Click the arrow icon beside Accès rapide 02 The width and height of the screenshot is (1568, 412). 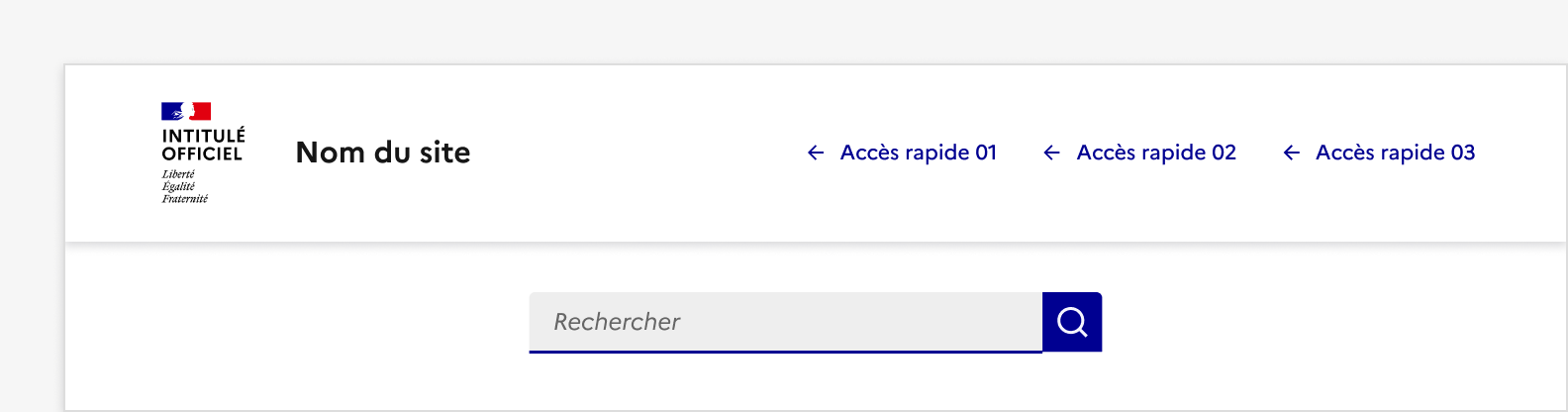tap(1051, 153)
